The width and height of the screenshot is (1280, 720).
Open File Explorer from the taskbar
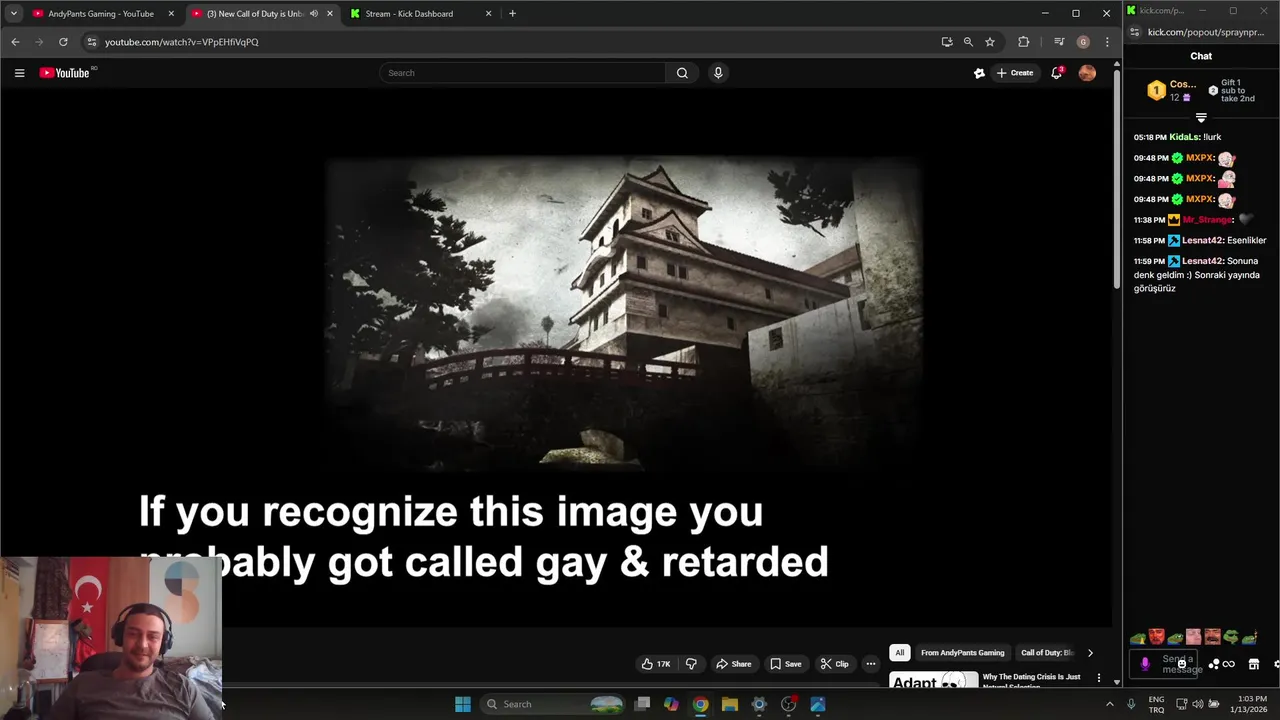[x=730, y=704]
